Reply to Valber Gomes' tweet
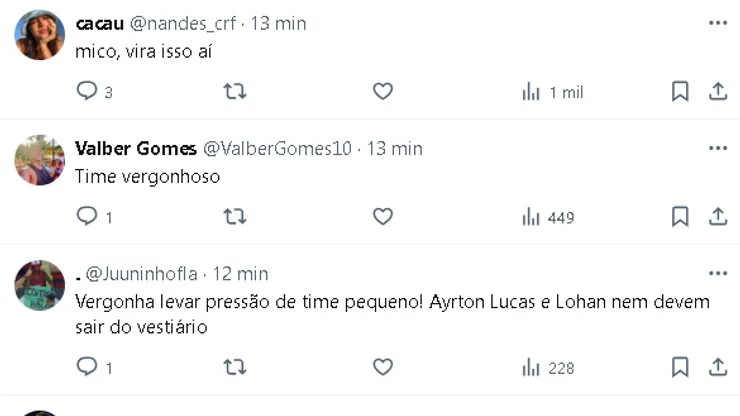 click(x=88, y=216)
